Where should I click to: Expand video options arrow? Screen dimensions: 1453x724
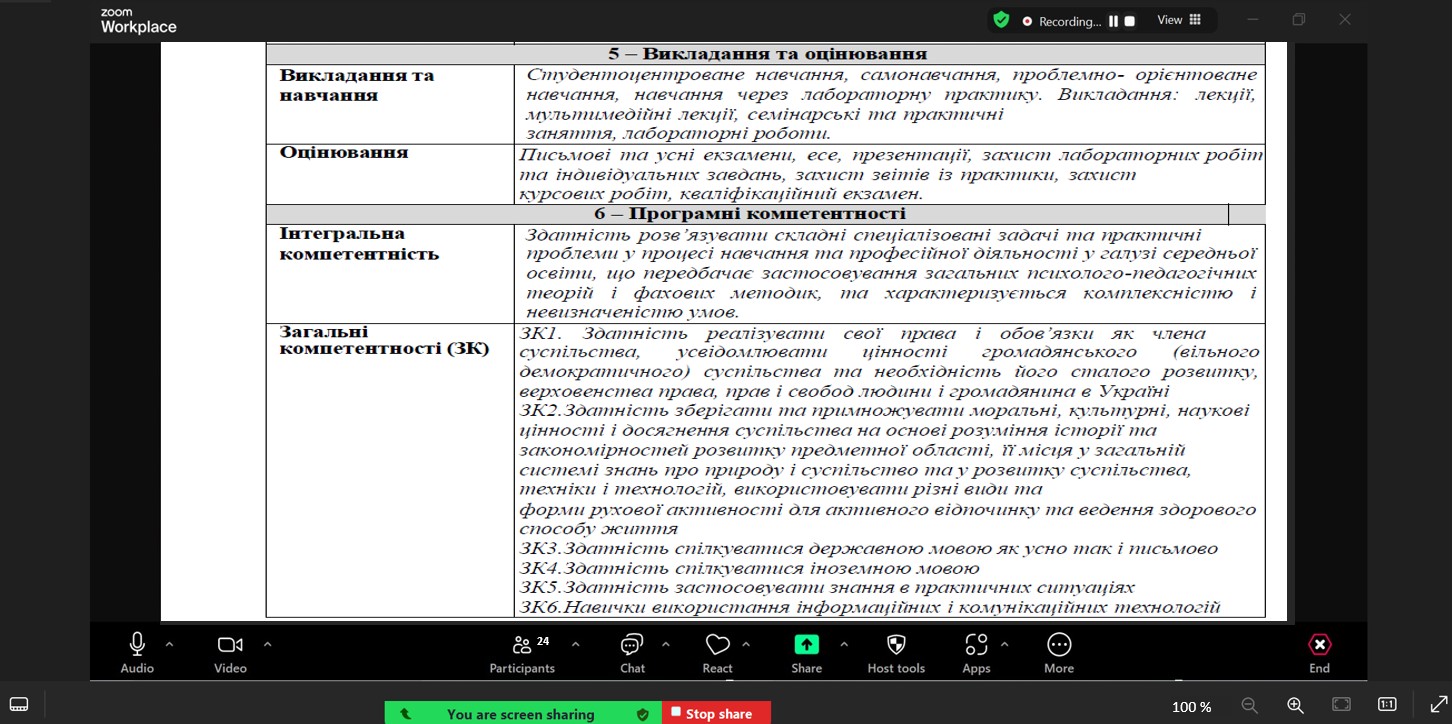pyautogui.click(x=267, y=644)
